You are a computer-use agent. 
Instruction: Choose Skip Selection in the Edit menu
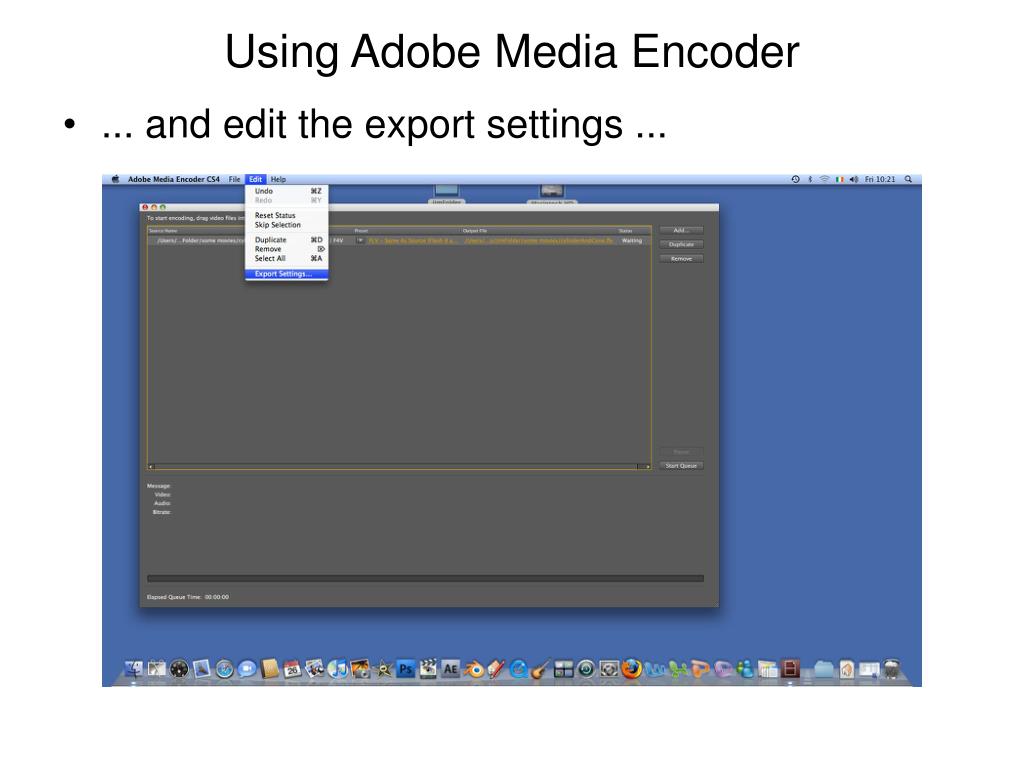(x=286, y=225)
